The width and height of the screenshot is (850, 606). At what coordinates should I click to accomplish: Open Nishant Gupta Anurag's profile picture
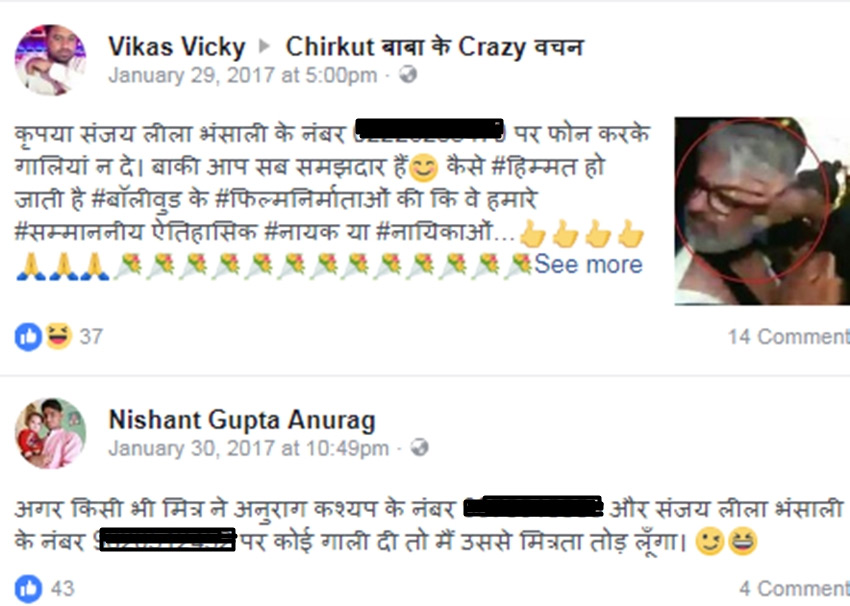coord(50,433)
